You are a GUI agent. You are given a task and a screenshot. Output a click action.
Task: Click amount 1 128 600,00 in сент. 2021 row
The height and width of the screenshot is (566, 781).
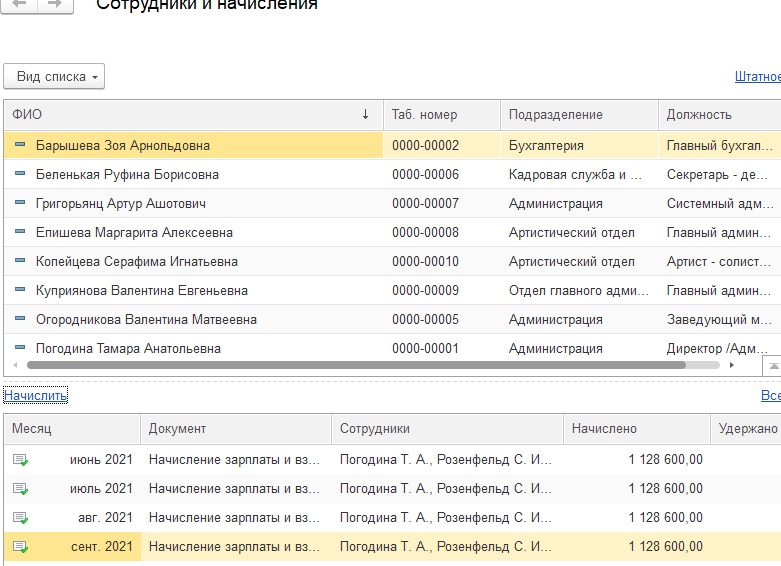(665, 546)
